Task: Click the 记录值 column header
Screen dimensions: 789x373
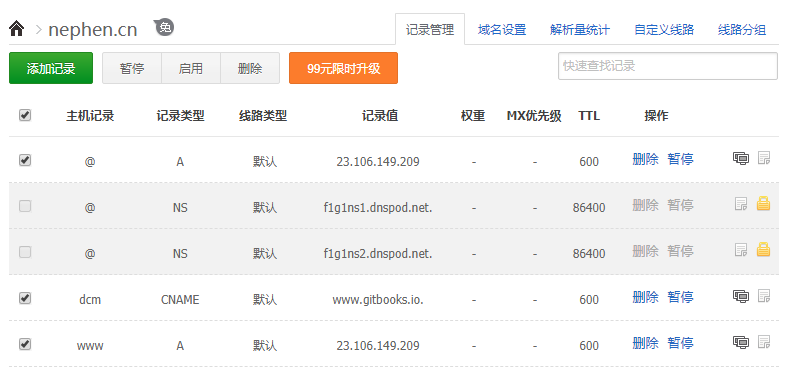Action: [x=380, y=116]
